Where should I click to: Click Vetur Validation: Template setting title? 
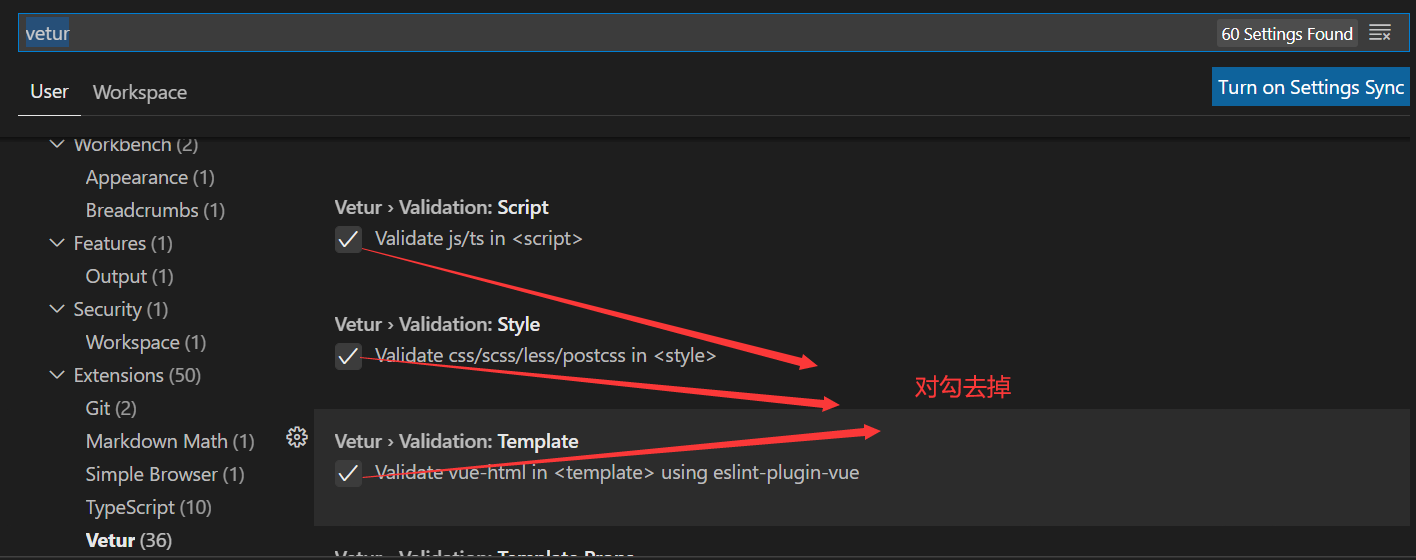pyautogui.click(x=456, y=441)
